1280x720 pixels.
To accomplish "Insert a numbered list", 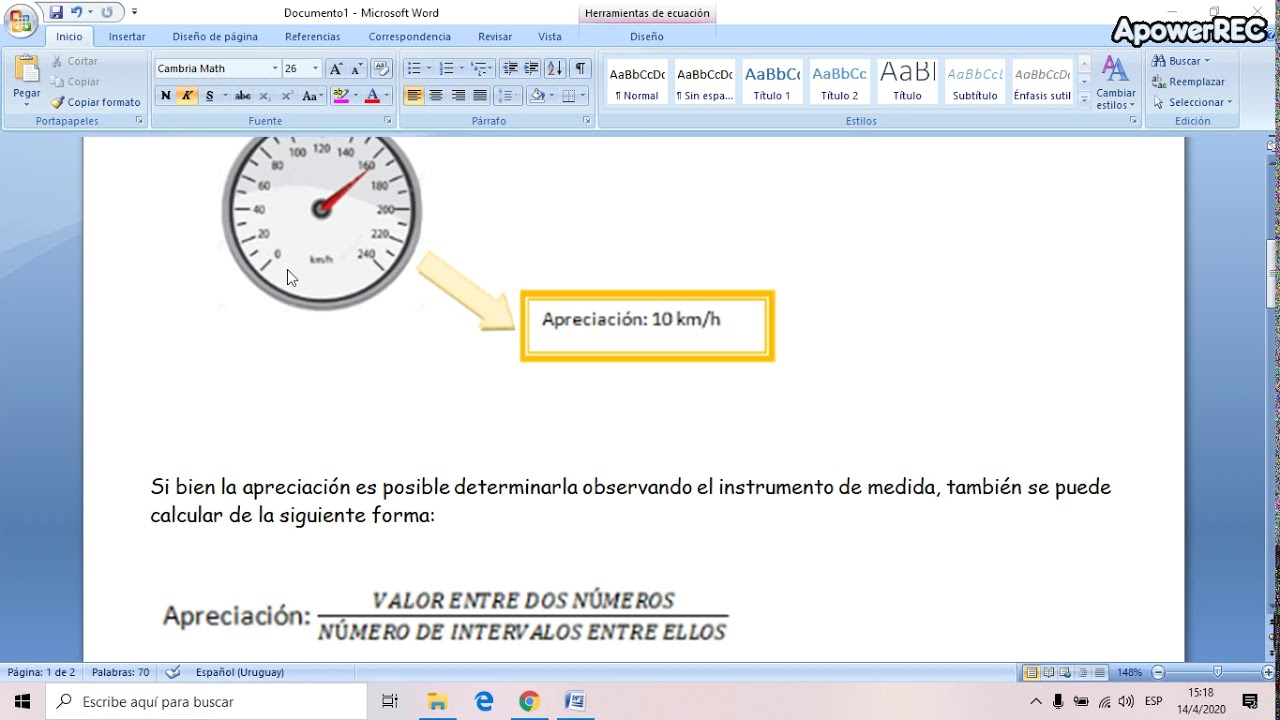I will pyautogui.click(x=446, y=69).
